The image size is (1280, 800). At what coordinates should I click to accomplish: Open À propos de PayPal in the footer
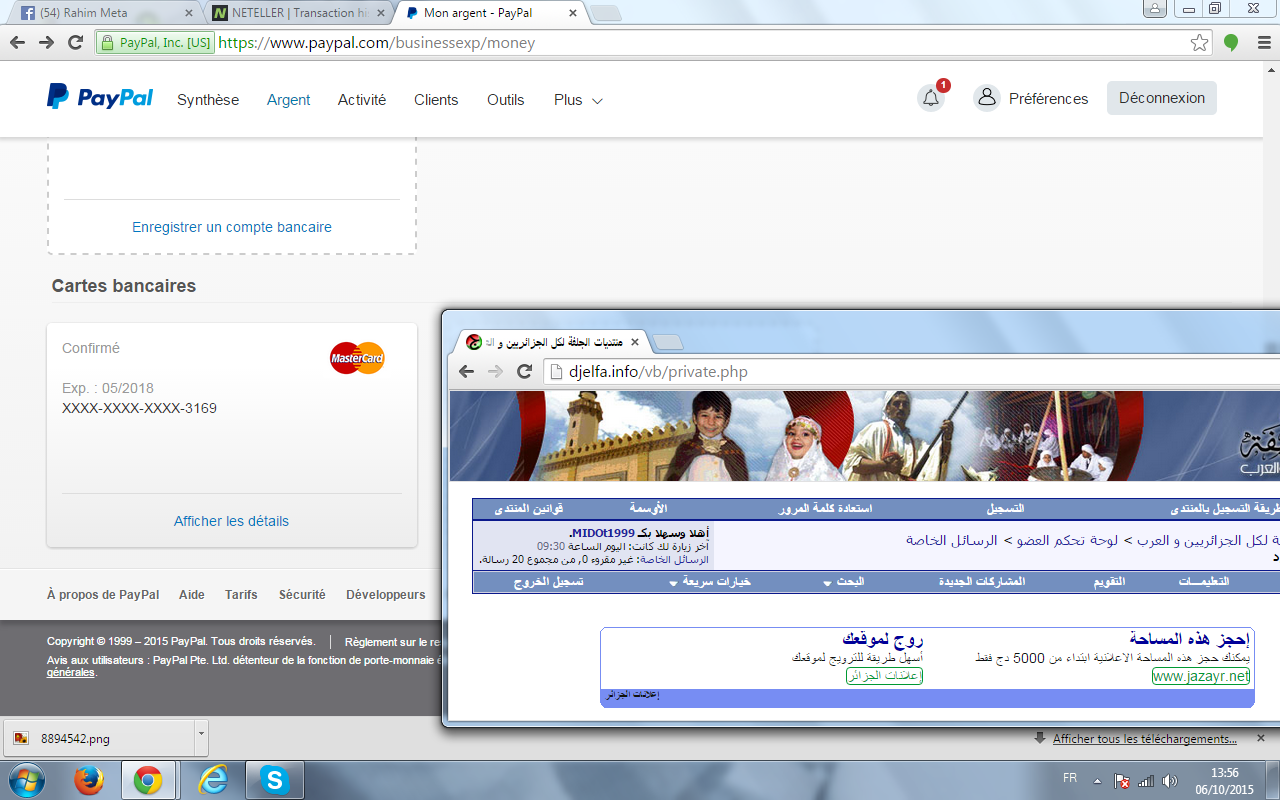click(x=103, y=594)
